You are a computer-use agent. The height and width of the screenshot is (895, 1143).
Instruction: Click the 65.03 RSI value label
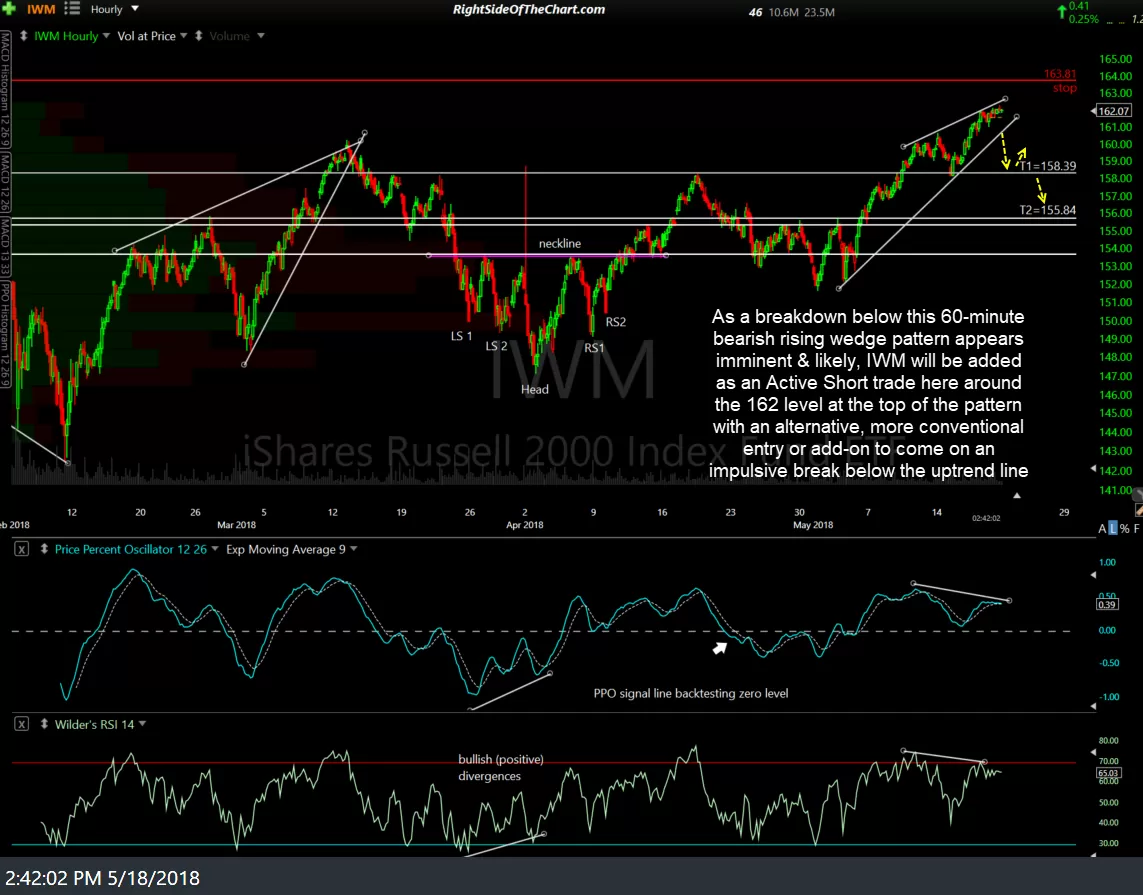click(1108, 773)
